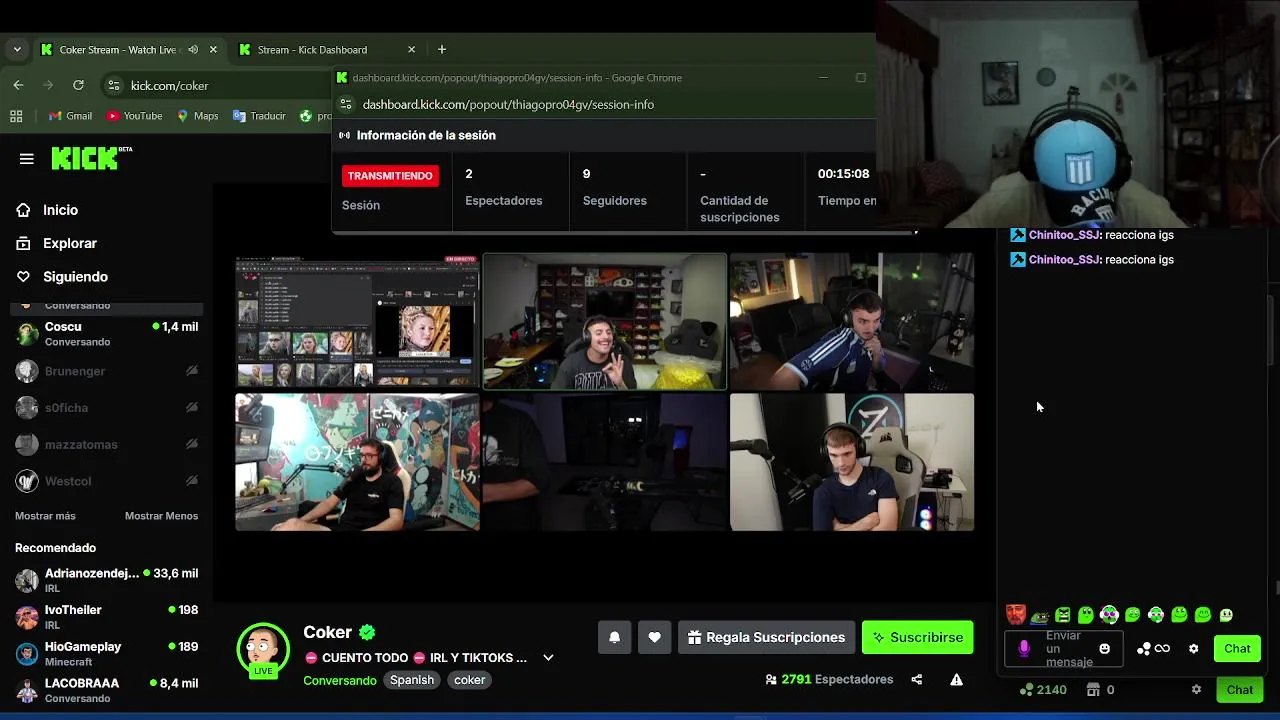1280x720 pixels.
Task: Expand the stream title dropdown chevron
Action: [x=548, y=658]
